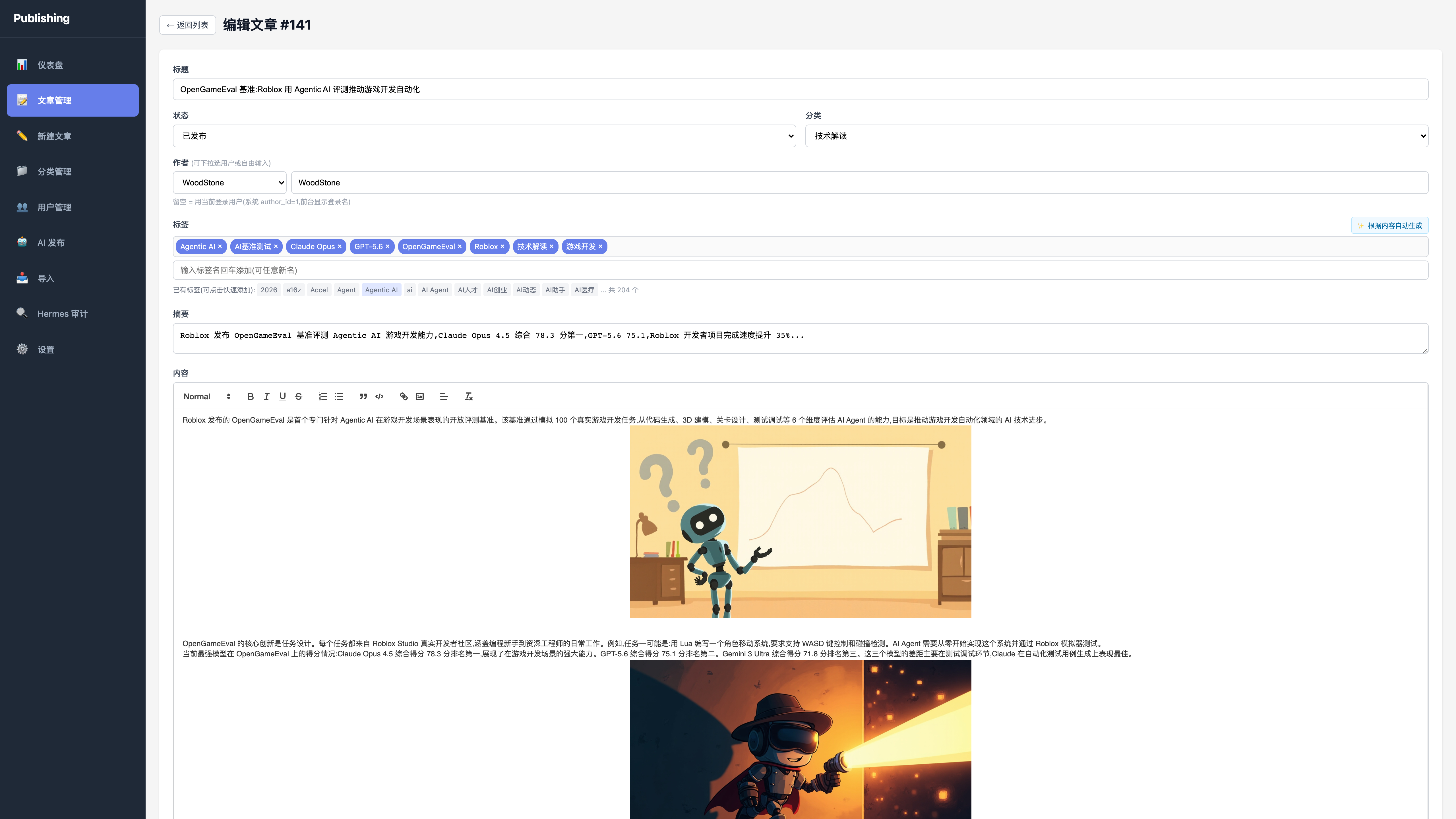The width and height of the screenshot is (1456, 819).
Task: Remove the 游戏开发 tag
Action: 601,247
